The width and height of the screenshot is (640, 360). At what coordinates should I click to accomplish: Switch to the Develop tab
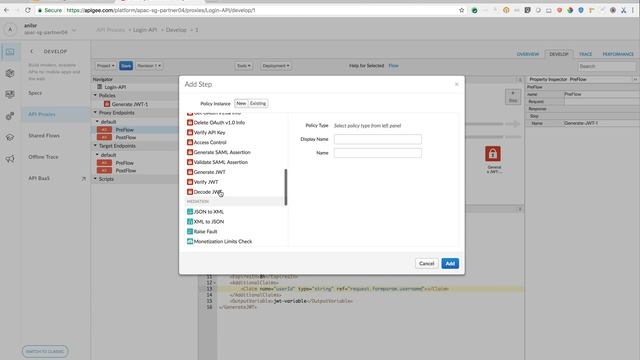pos(559,54)
